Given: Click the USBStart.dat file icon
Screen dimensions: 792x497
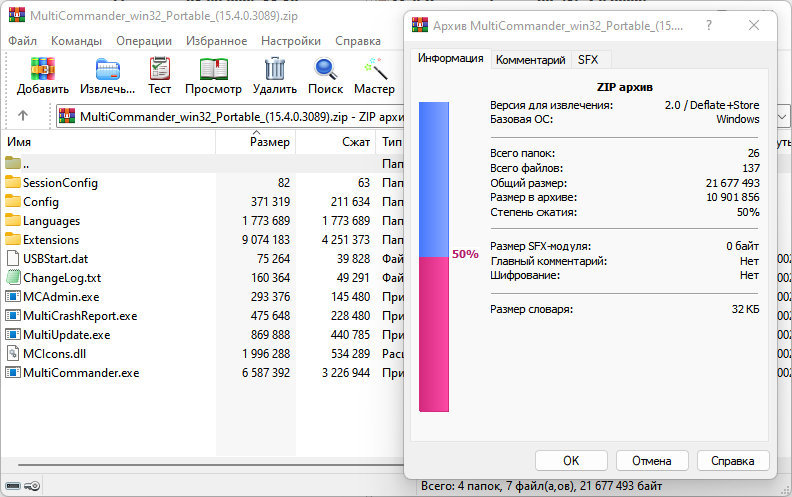Looking at the screenshot, I should [13, 258].
